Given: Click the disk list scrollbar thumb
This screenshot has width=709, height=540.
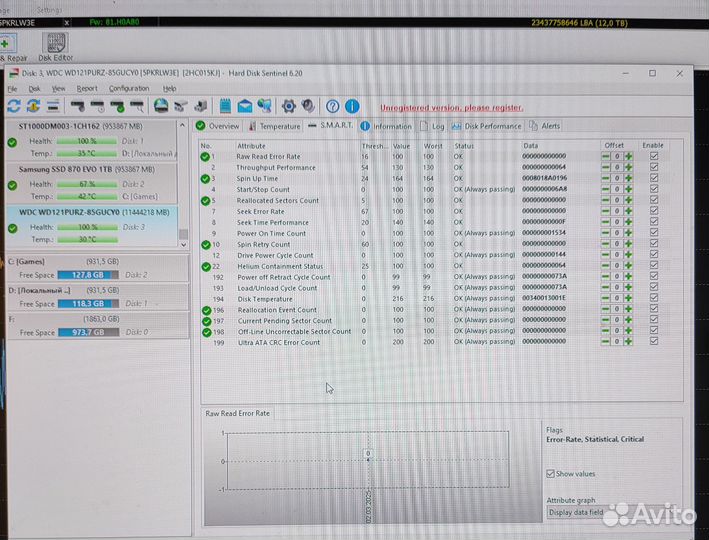Looking at the screenshot, I should 183,234.
